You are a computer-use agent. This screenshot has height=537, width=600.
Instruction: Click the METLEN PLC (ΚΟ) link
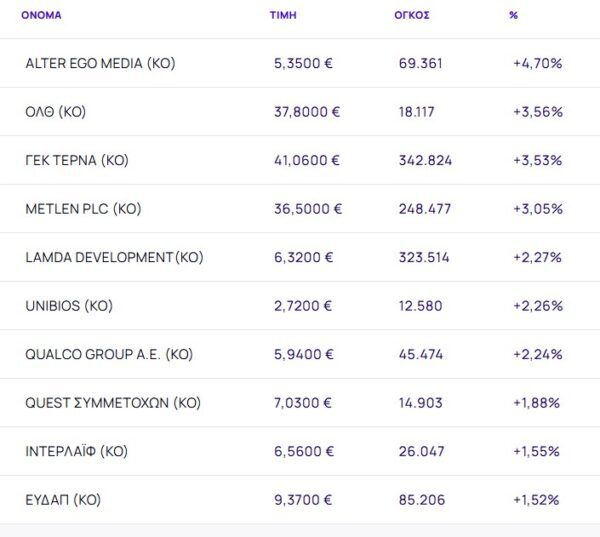tap(83, 209)
